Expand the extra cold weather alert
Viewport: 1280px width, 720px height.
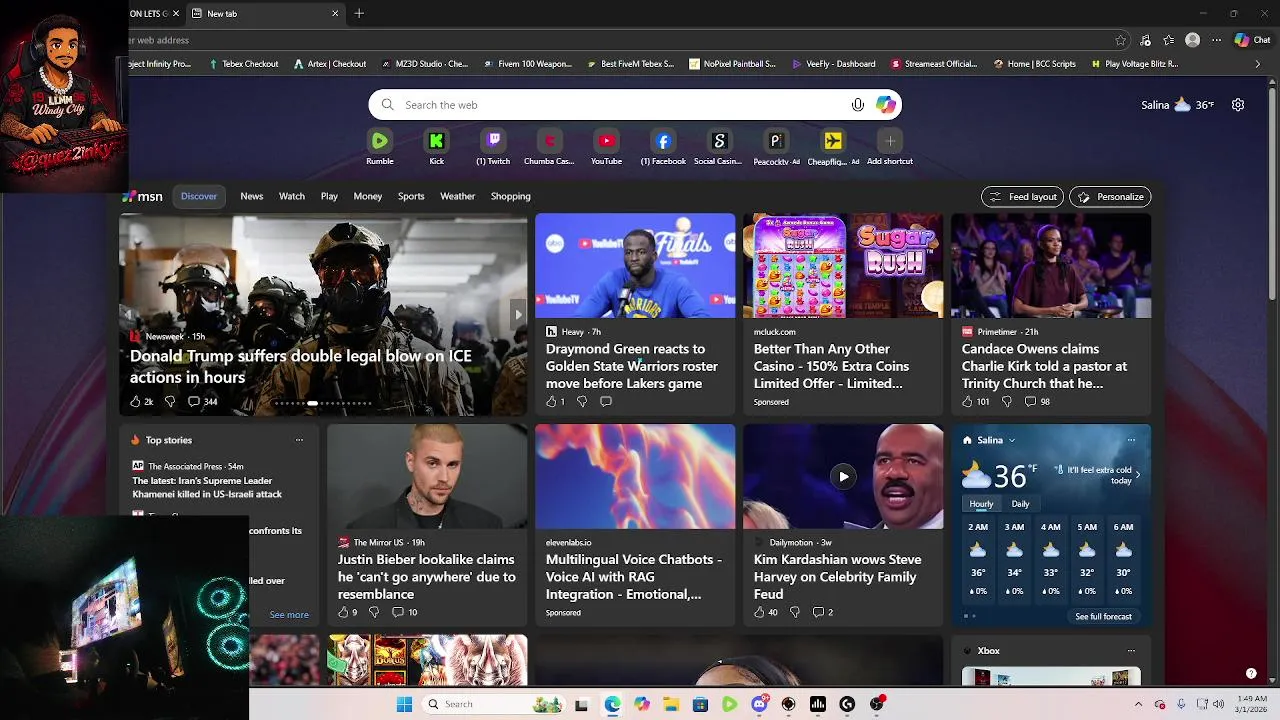[x=1137, y=475]
